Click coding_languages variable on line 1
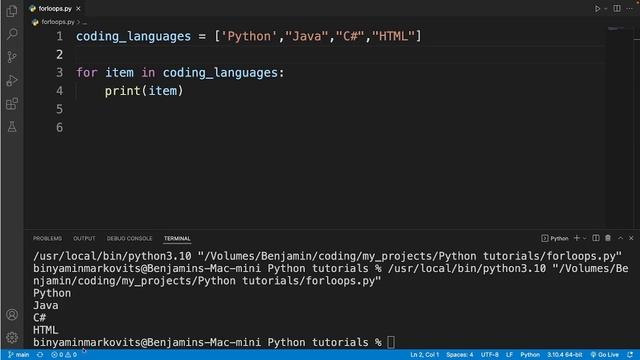Screen dimensions: 640x360 click(133, 36)
